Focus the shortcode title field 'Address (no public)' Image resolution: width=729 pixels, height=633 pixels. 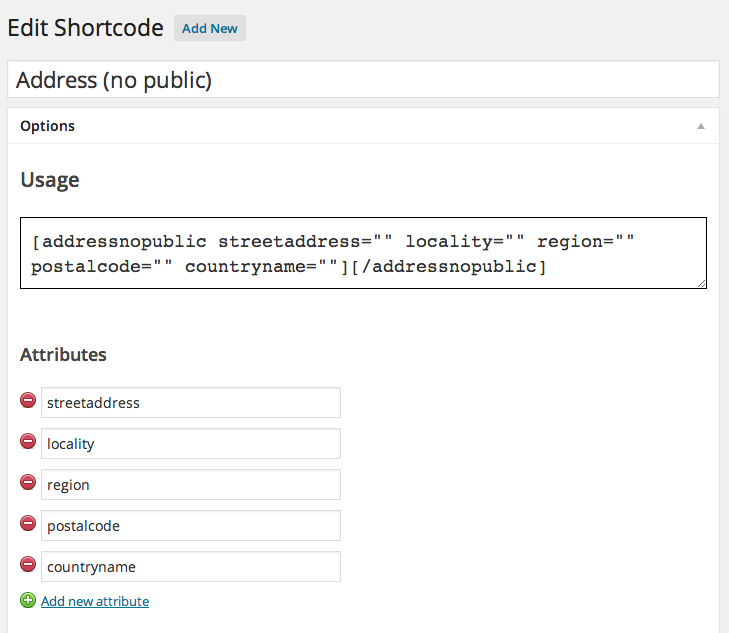363,80
